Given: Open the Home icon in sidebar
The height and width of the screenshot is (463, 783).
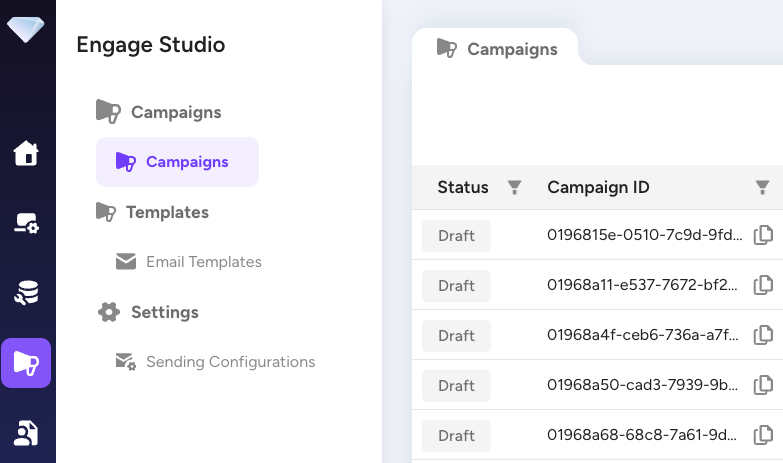Looking at the screenshot, I should [x=26, y=153].
